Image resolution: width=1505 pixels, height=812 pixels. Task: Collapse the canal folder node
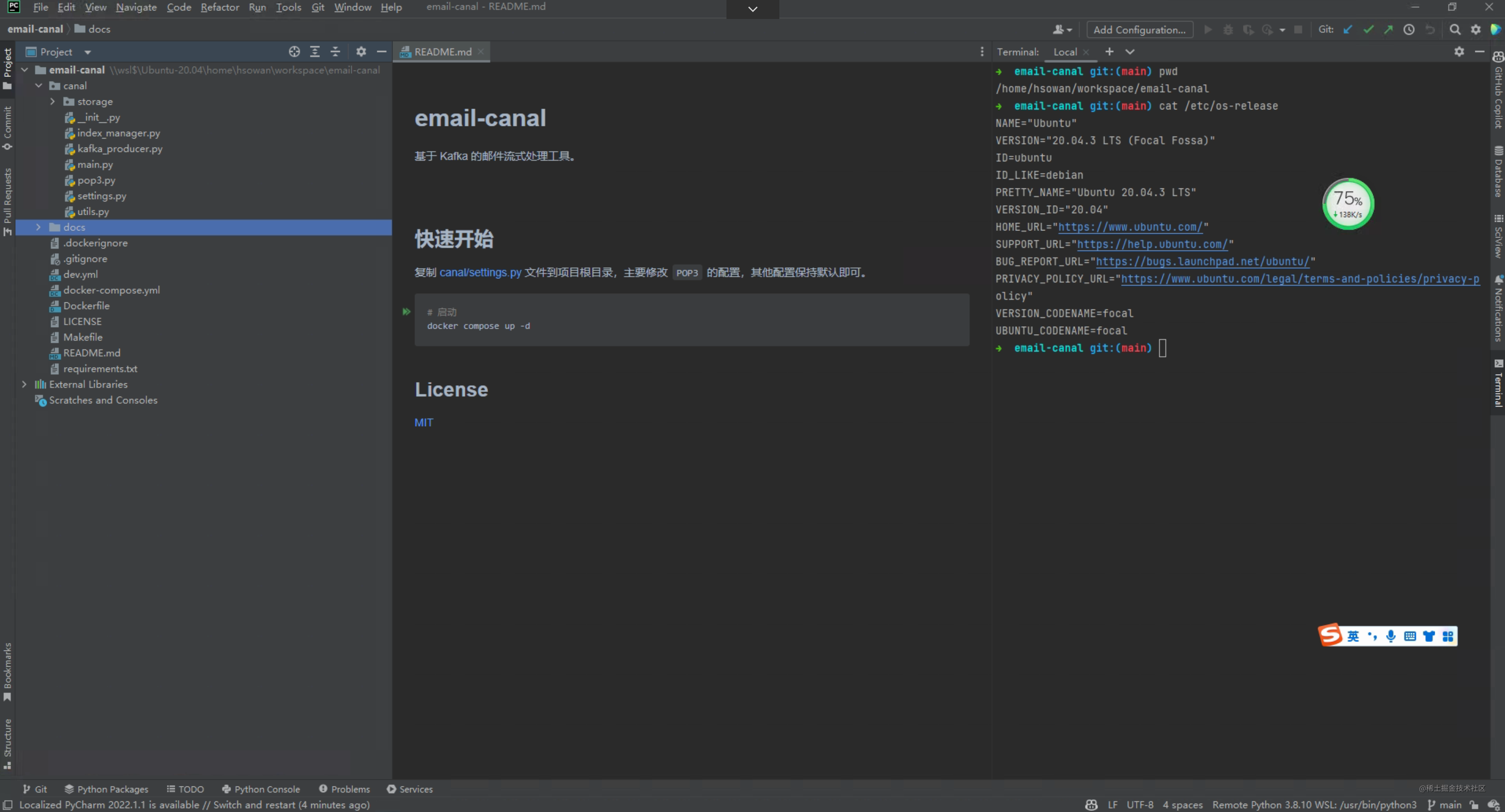coord(38,86)
